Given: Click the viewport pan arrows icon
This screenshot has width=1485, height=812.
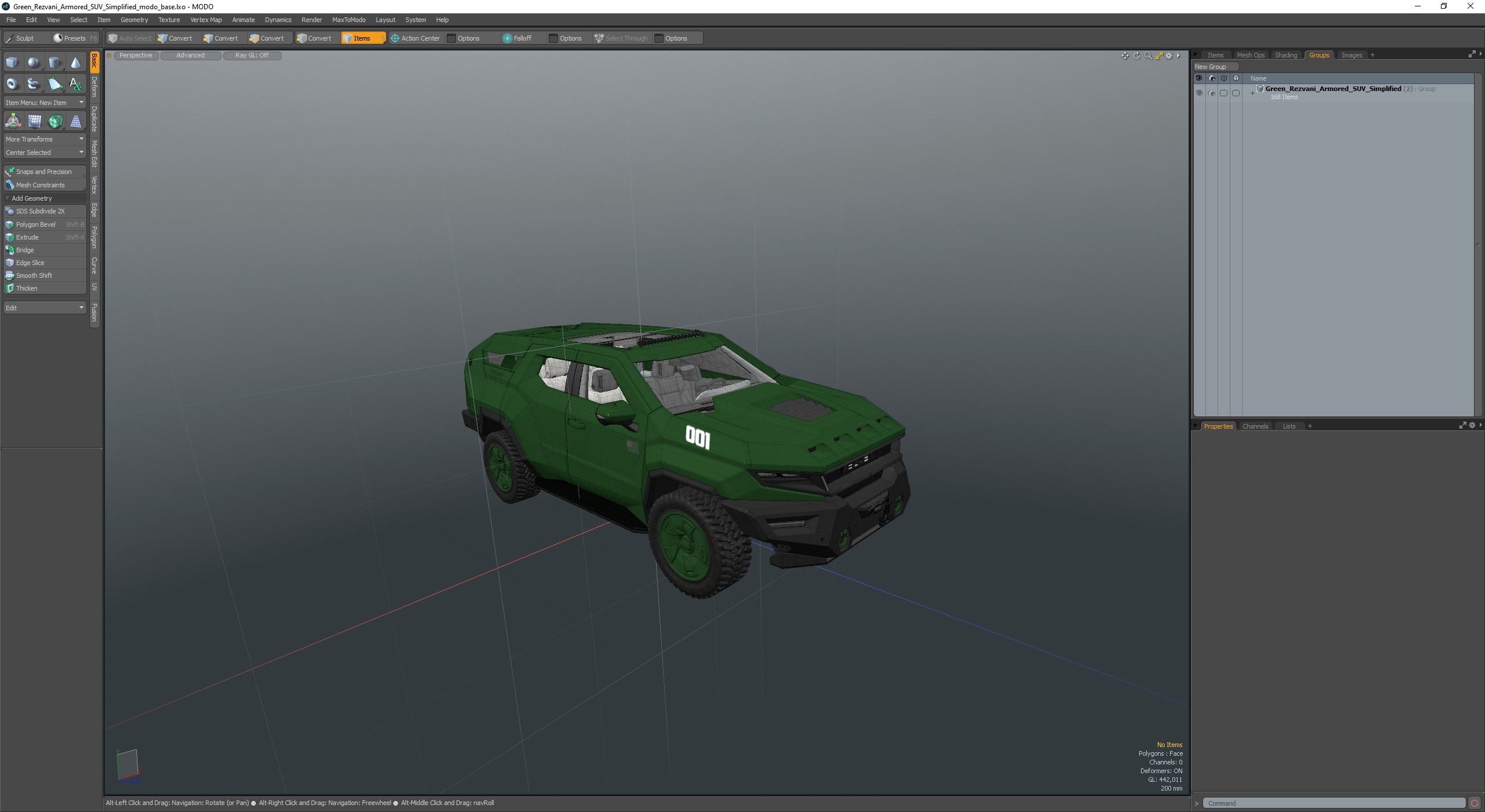Looking at the screenshot, I should (1125, 56).
